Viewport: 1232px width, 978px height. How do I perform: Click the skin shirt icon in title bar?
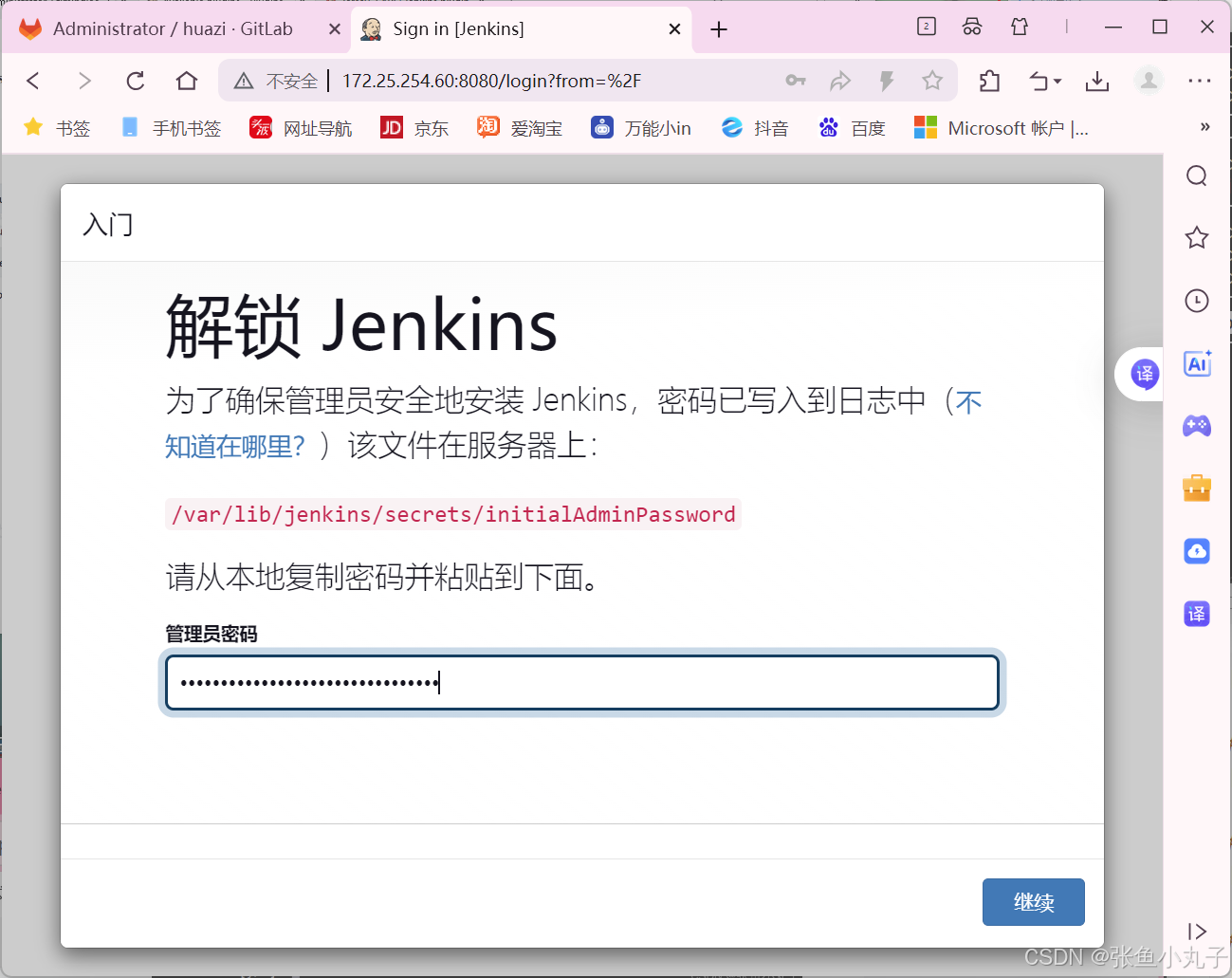1020,27
